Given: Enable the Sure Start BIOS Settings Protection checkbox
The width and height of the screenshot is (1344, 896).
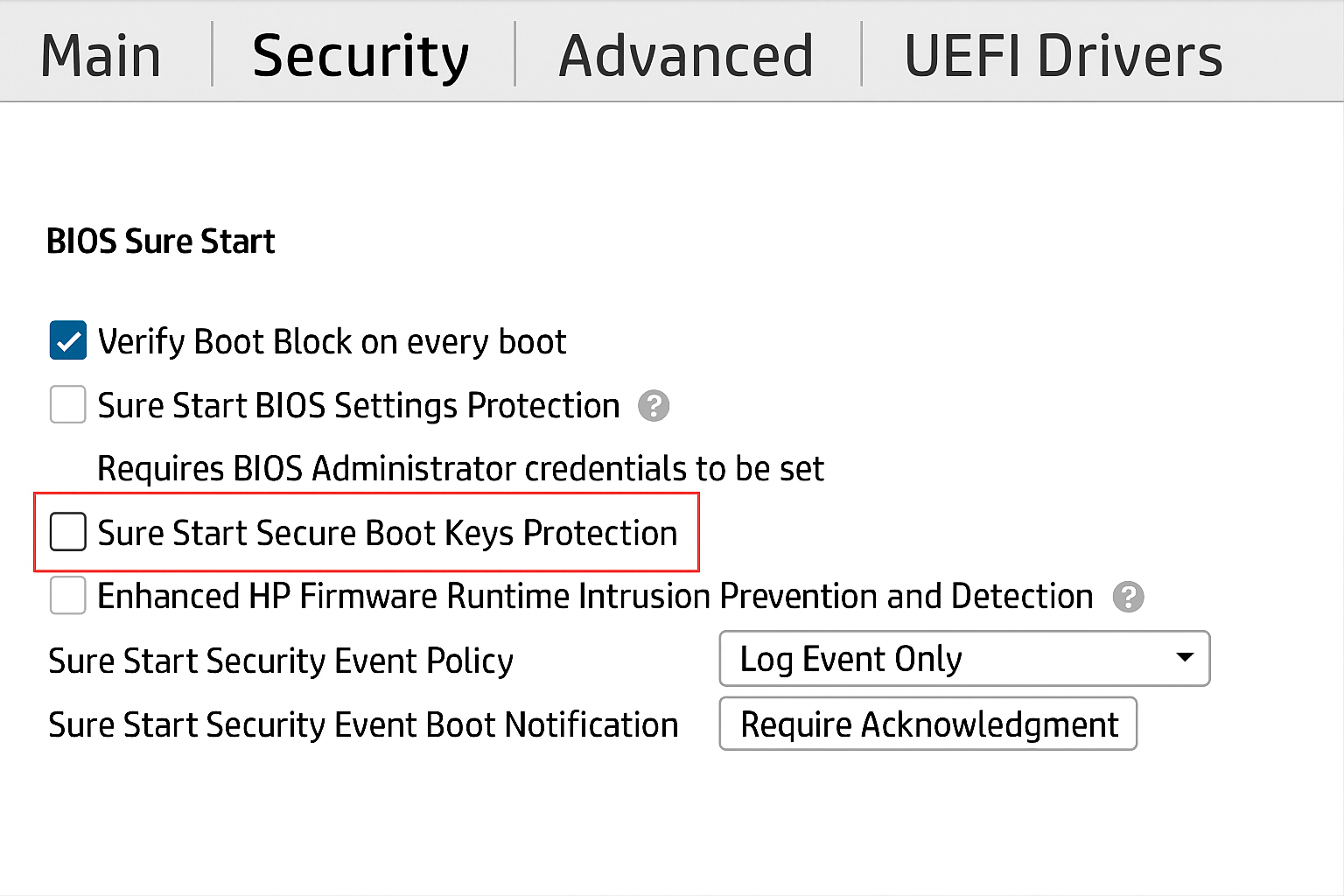Looking at the screenshot, I should coord(68,405).
